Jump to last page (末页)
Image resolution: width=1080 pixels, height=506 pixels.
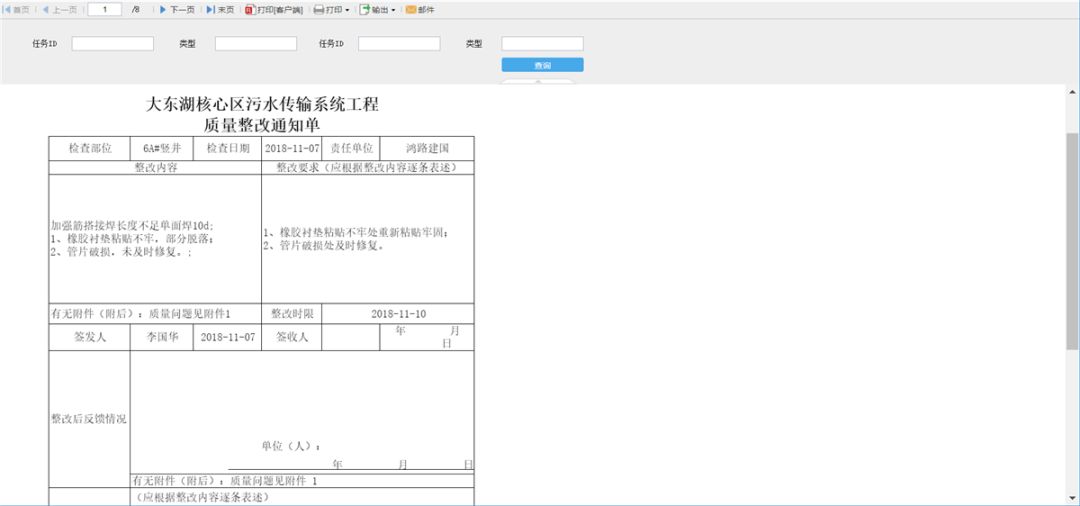(220, 10)
